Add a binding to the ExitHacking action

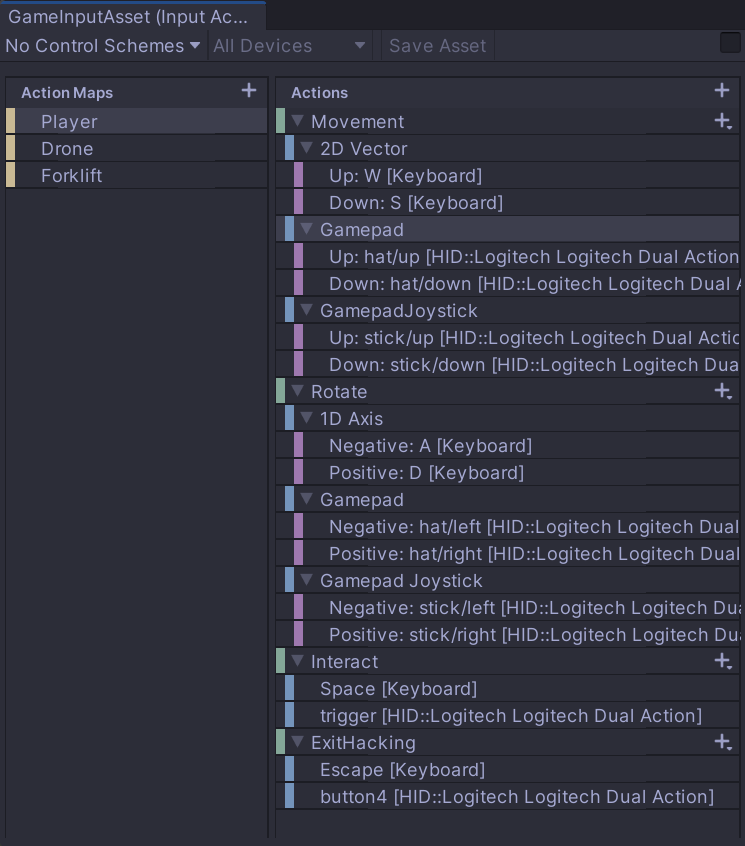pos(721,742)
